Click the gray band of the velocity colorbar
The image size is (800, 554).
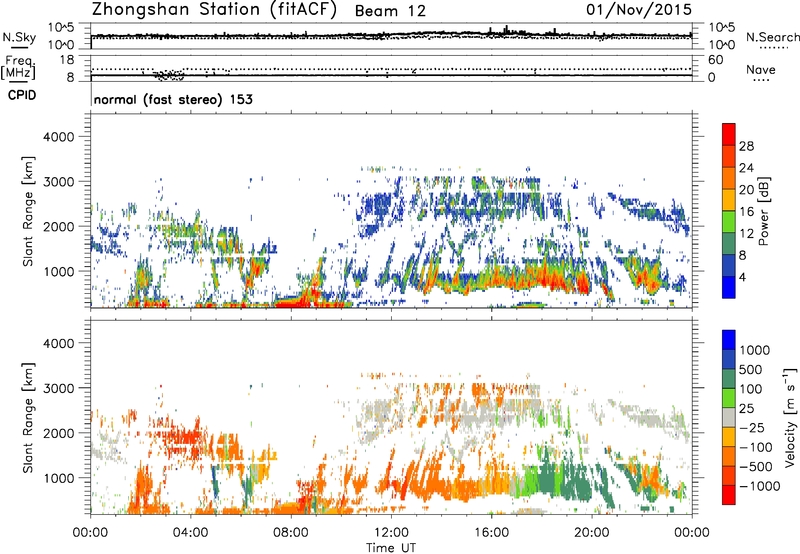pyautogui.click(x=729, y=417)
